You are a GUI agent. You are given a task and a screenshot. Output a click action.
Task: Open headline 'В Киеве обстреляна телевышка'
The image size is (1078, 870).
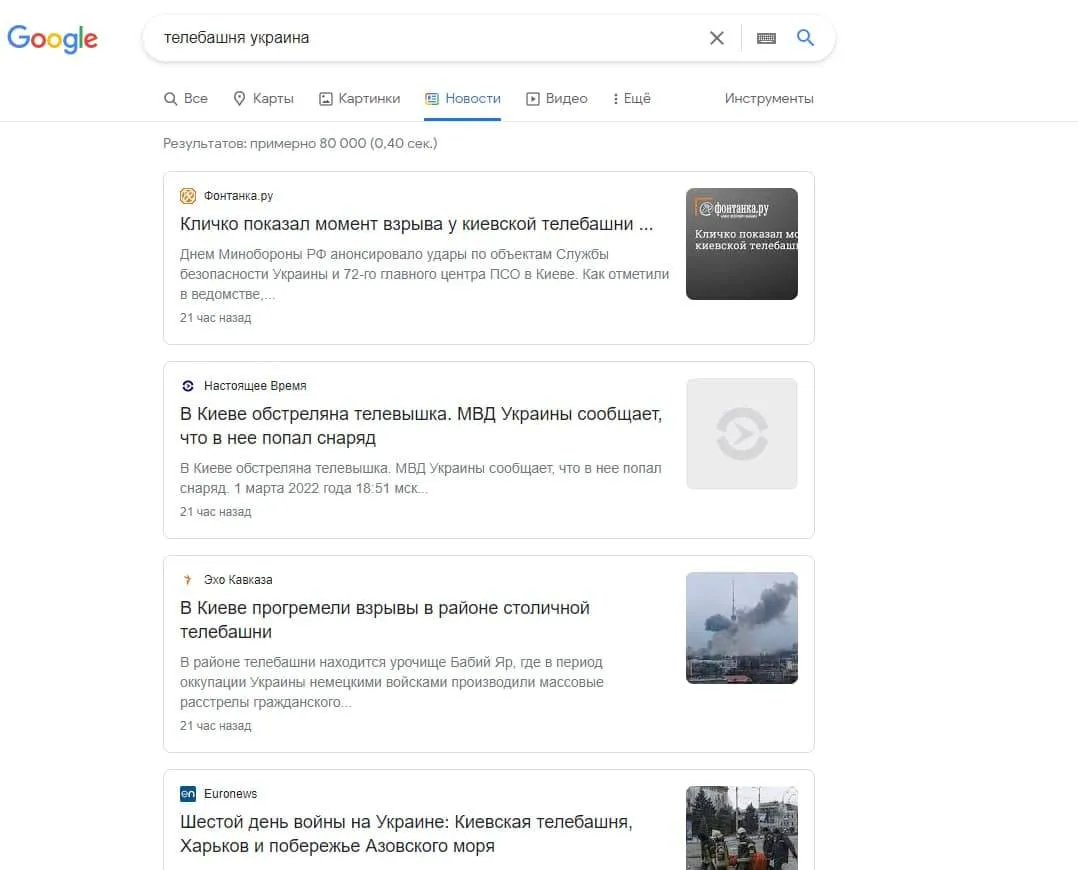421,426
